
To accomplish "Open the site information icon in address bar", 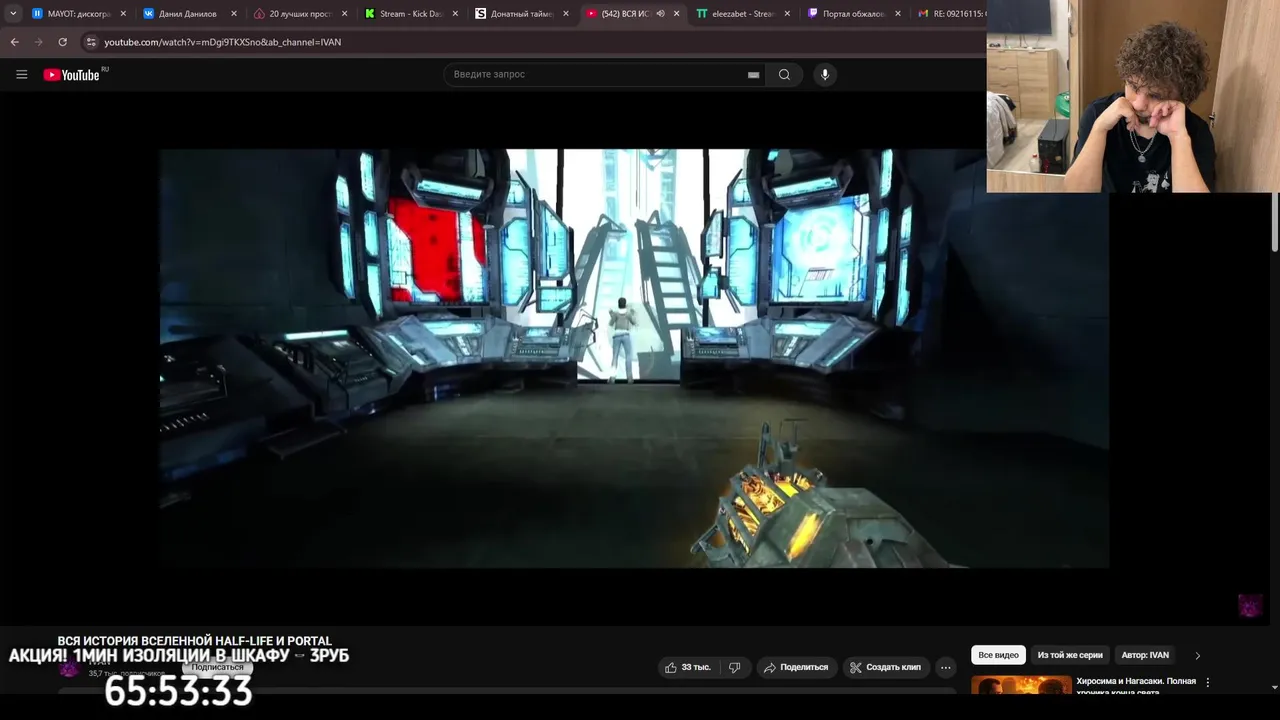I will [91, 42].
